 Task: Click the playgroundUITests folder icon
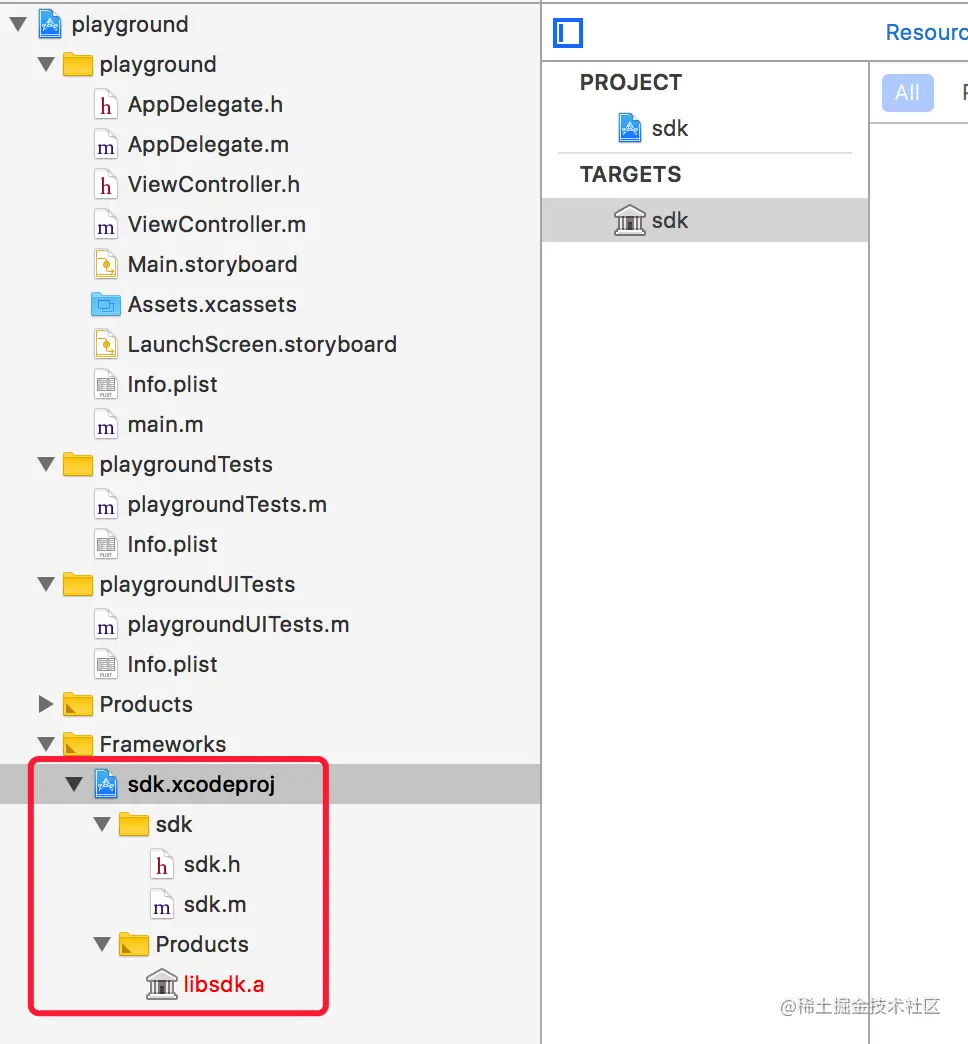77,585
